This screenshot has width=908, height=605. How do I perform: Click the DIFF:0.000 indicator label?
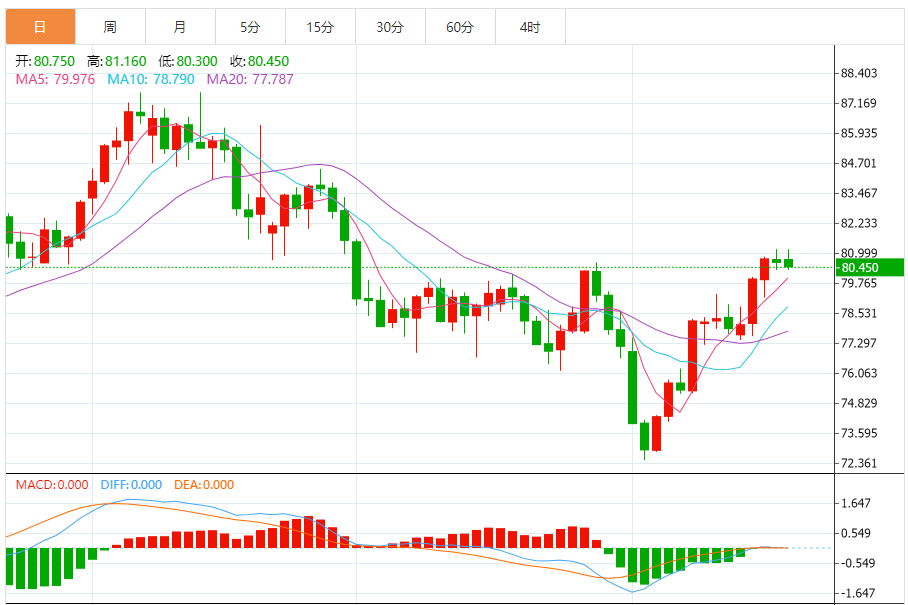[131, 485]
